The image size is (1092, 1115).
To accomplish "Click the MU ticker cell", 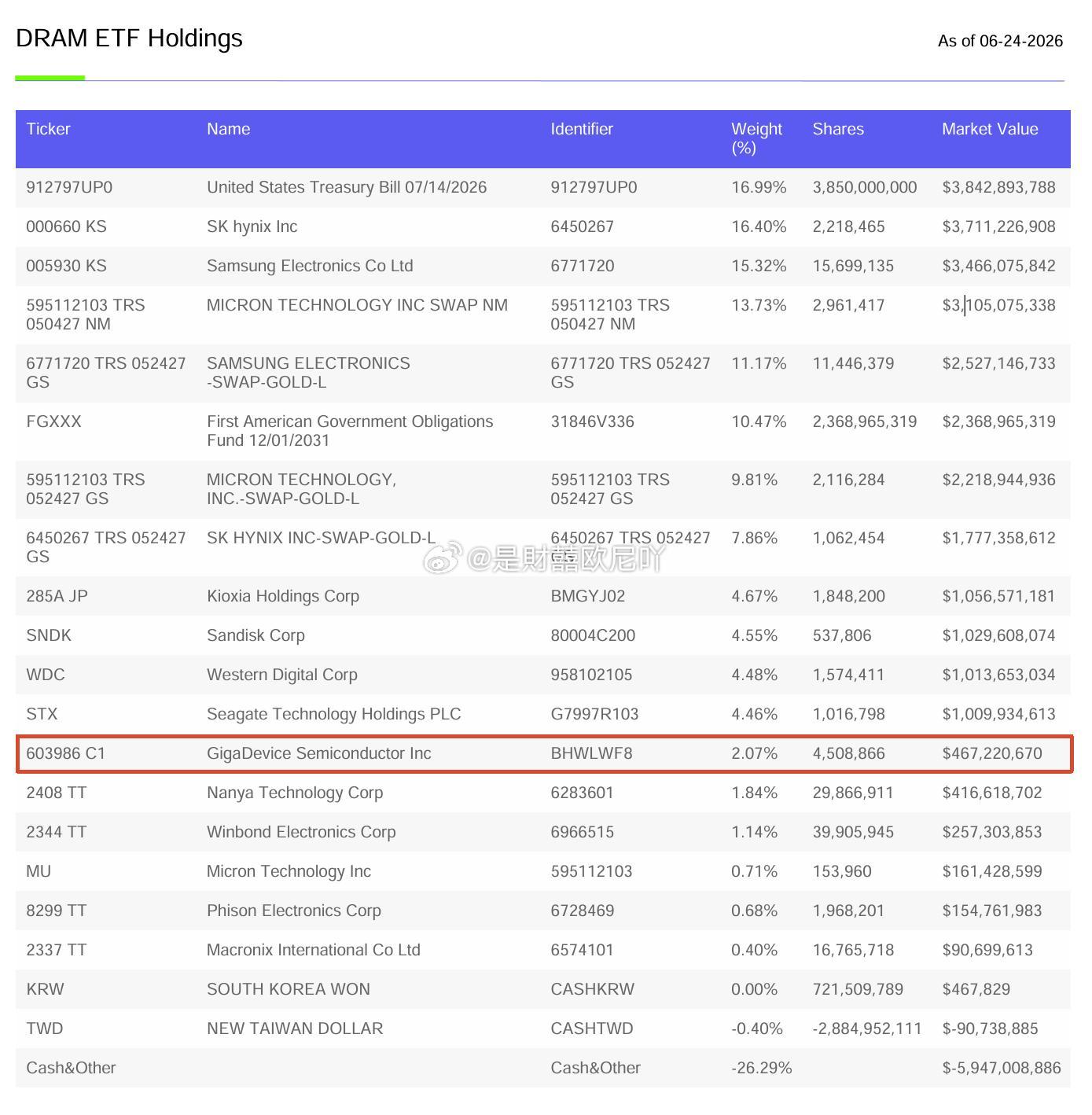I will point(39,871).
